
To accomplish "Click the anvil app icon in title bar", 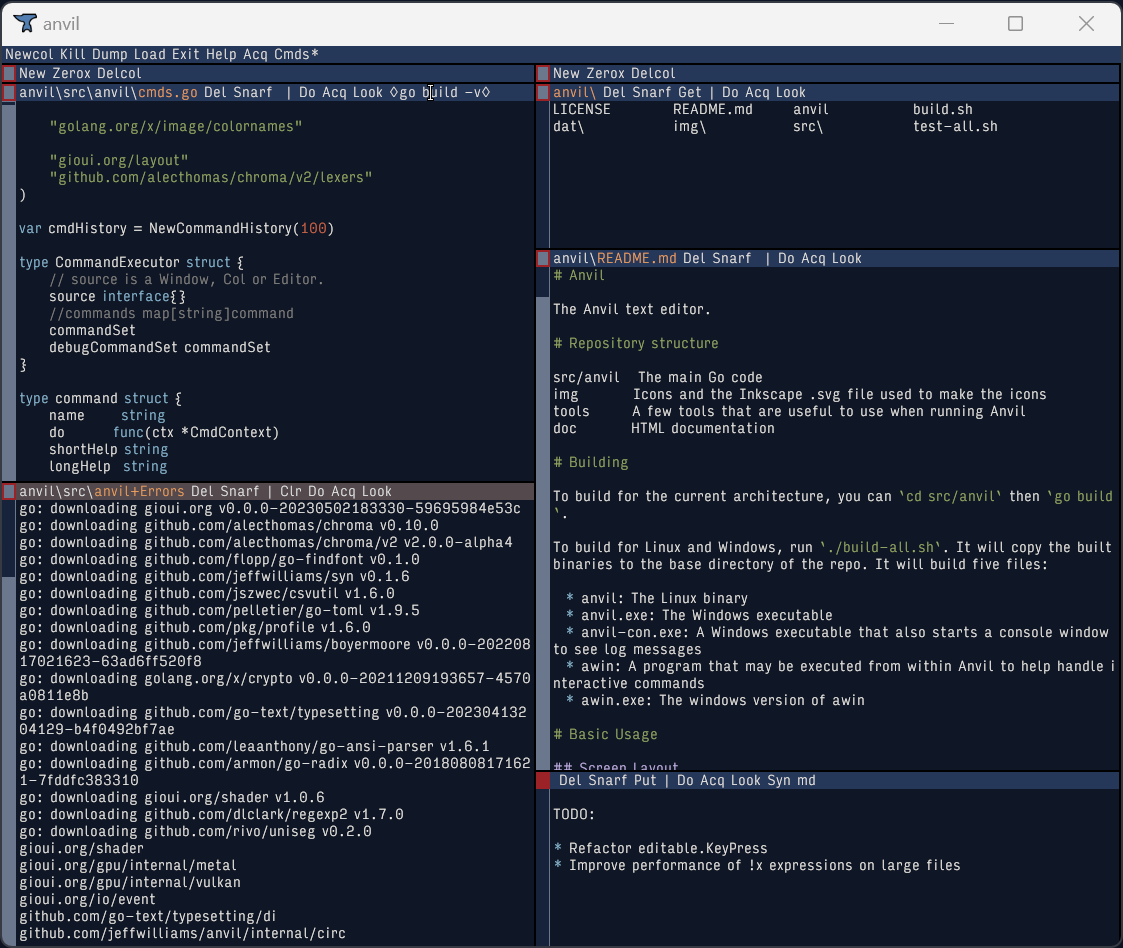I will (x=24, y=24).
